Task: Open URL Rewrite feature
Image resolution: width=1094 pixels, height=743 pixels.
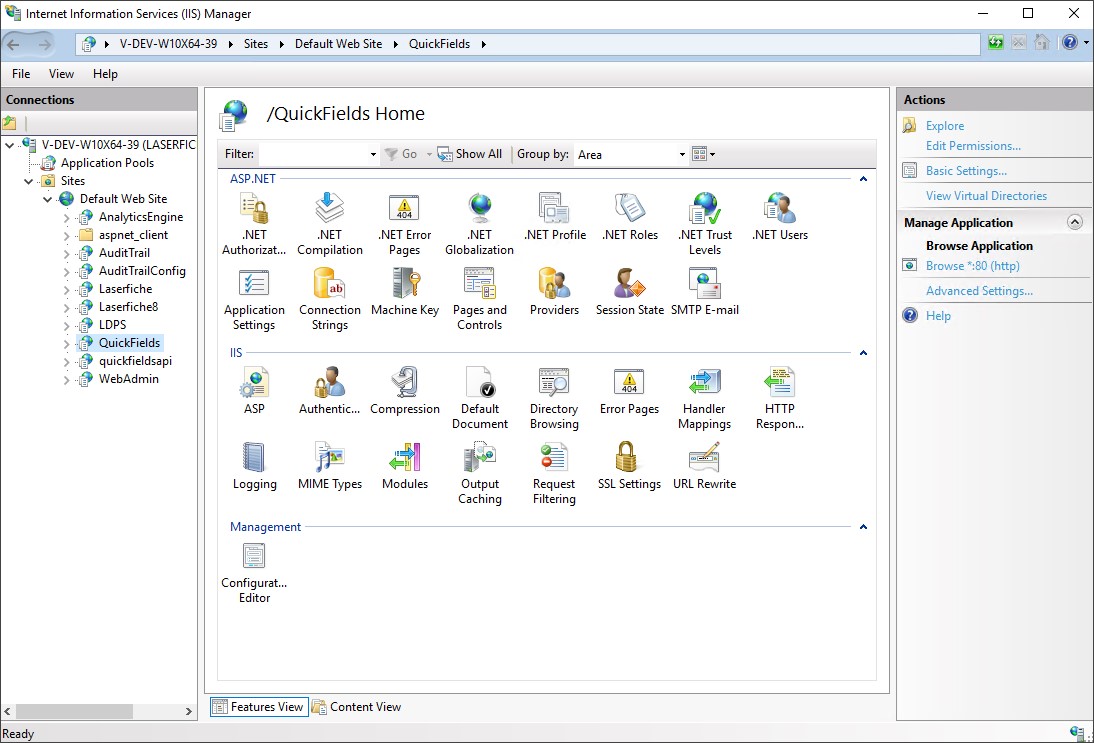Action: coord(705,466)
